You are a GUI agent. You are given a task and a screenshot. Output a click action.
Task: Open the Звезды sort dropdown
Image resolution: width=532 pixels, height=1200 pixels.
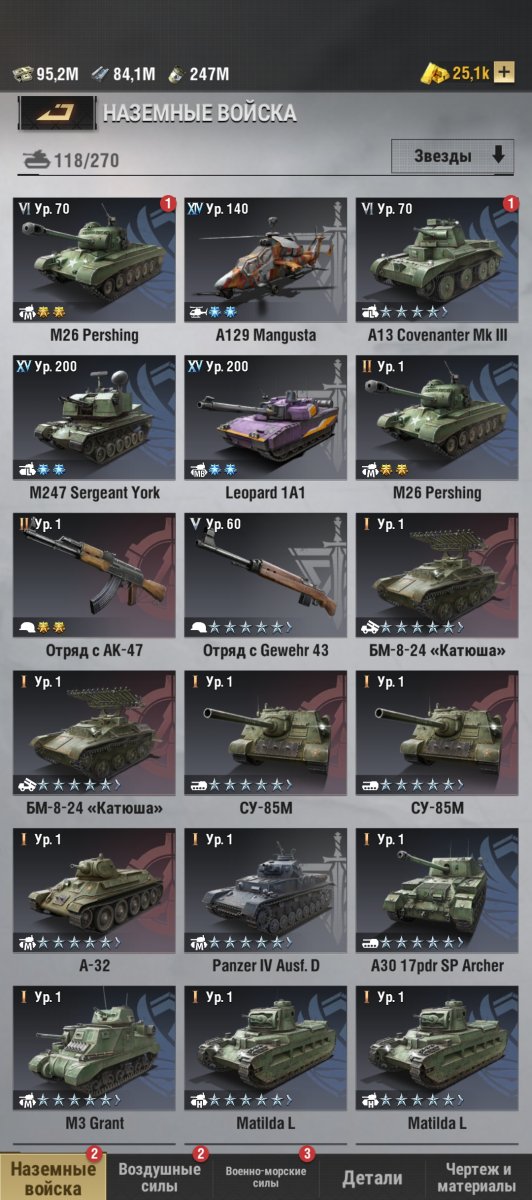click(452, 156)
